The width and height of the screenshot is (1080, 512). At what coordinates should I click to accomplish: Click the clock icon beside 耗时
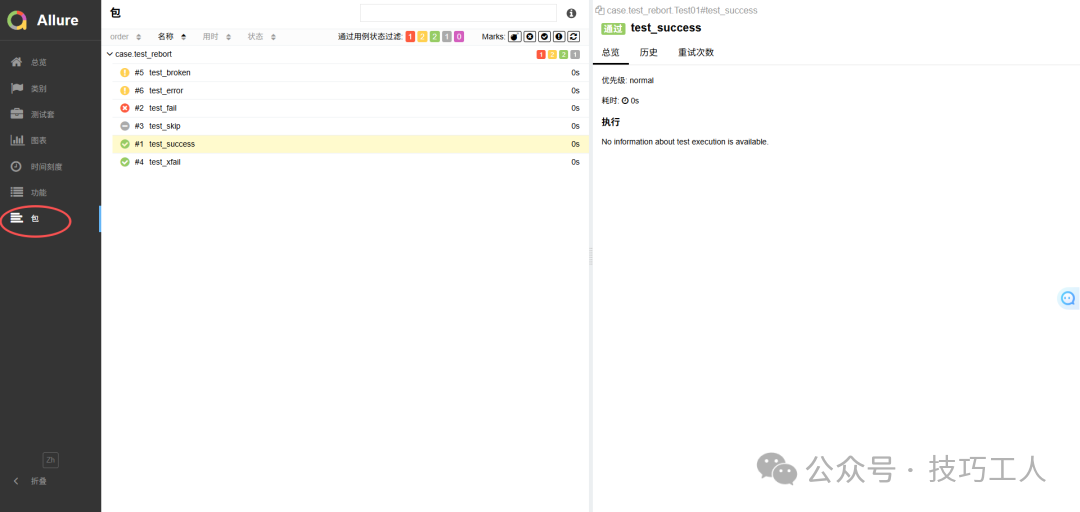[625, 101]
